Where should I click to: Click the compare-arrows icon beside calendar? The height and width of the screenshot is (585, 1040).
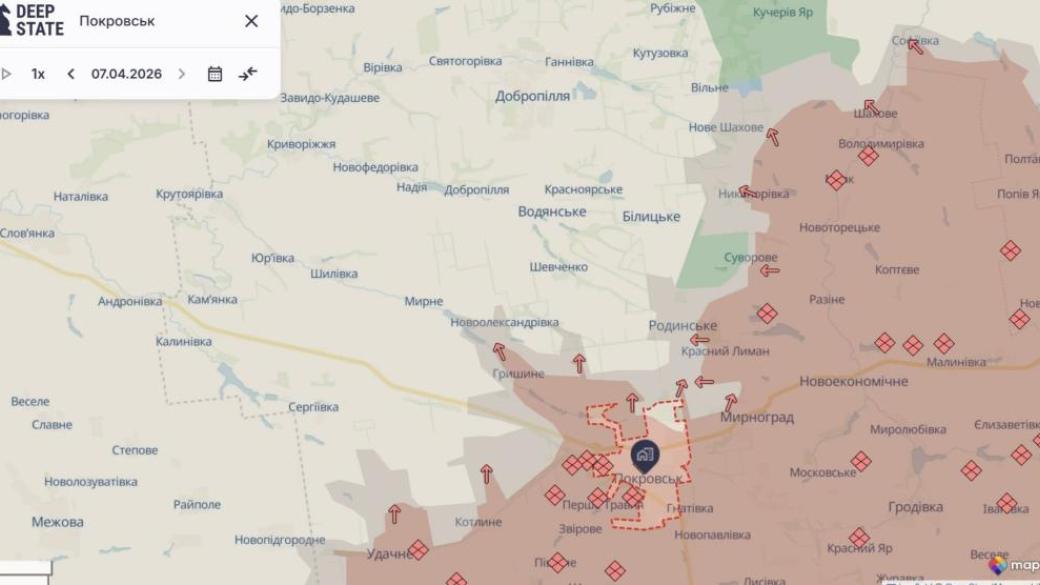248,74
